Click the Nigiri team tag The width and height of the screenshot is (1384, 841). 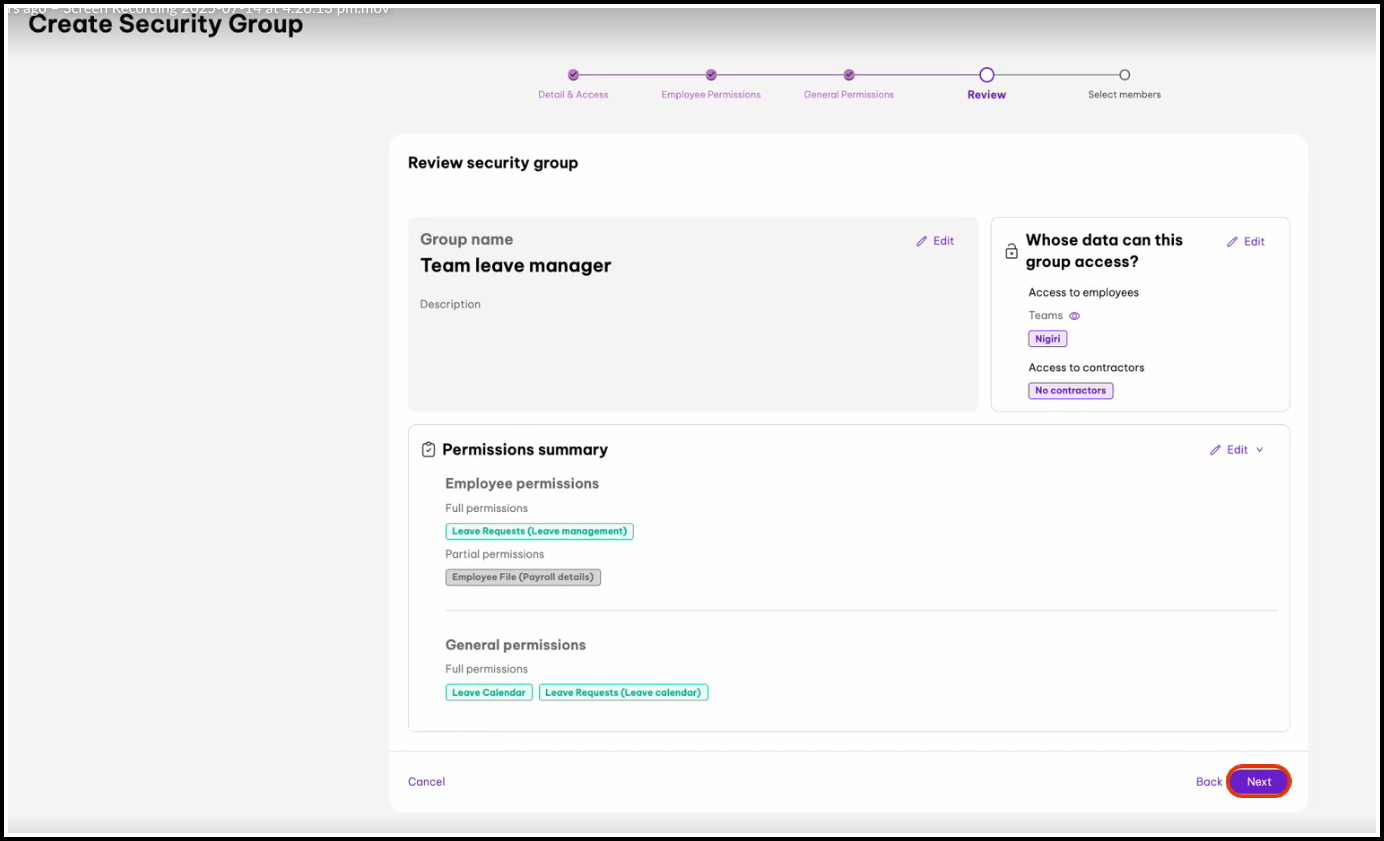[1047, 339]
